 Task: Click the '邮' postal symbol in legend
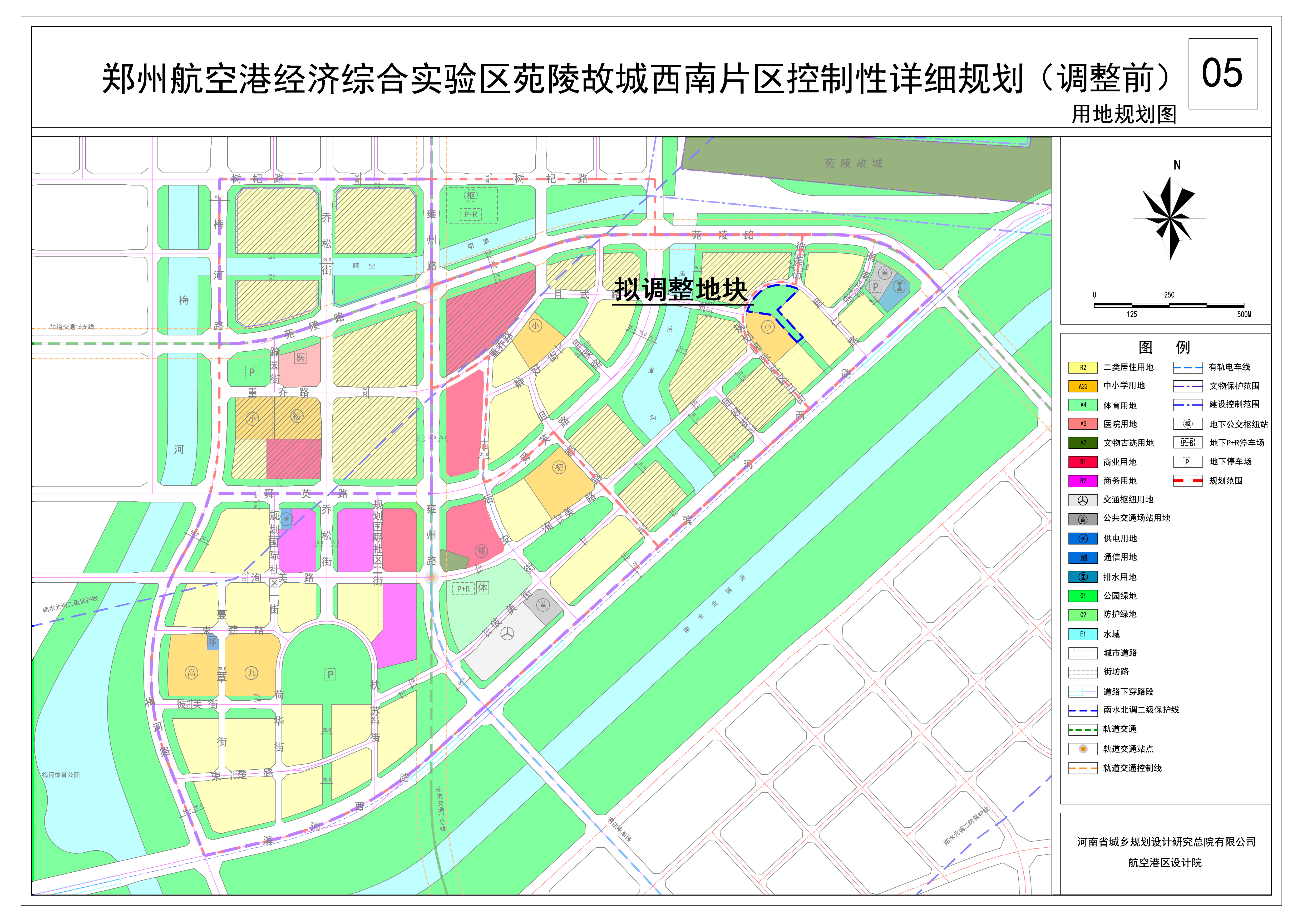(1083, 557)
